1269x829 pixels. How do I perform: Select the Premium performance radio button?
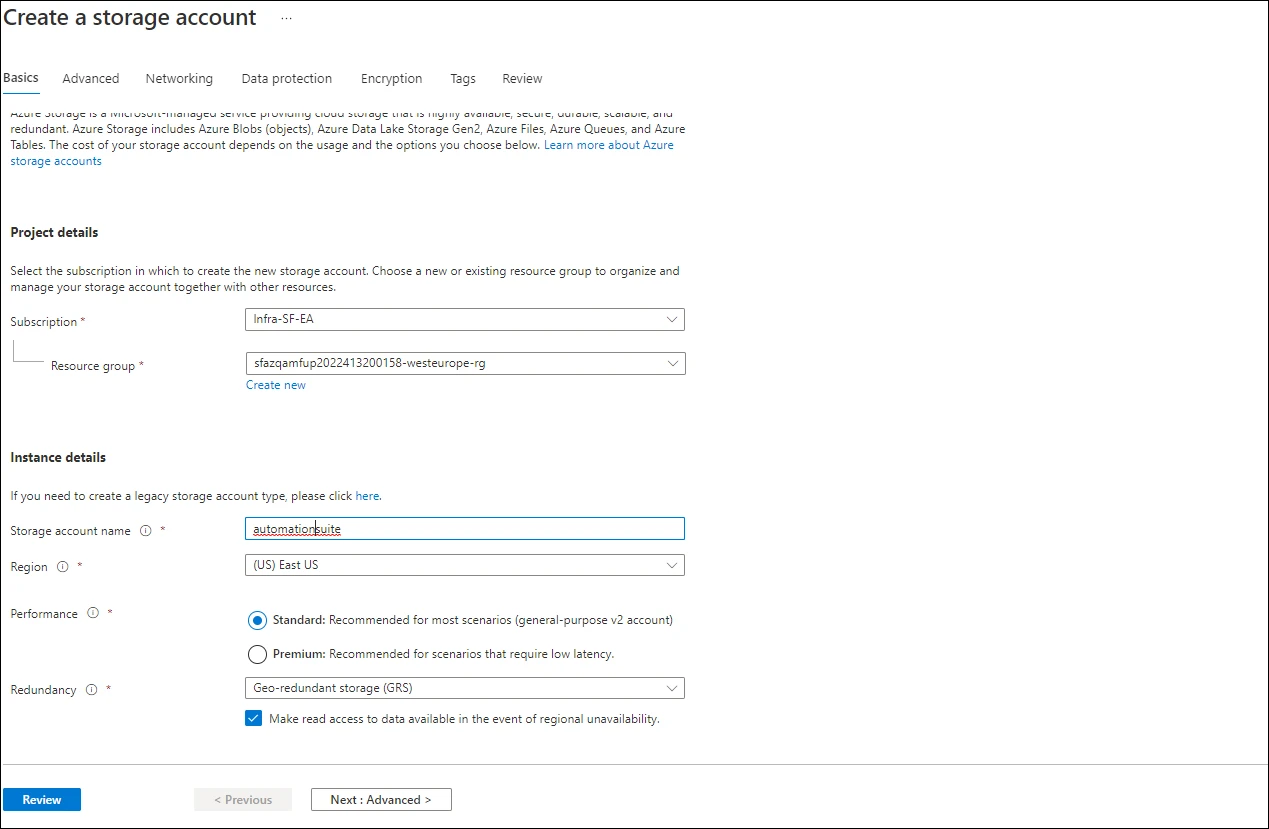(x=257, y=654)
